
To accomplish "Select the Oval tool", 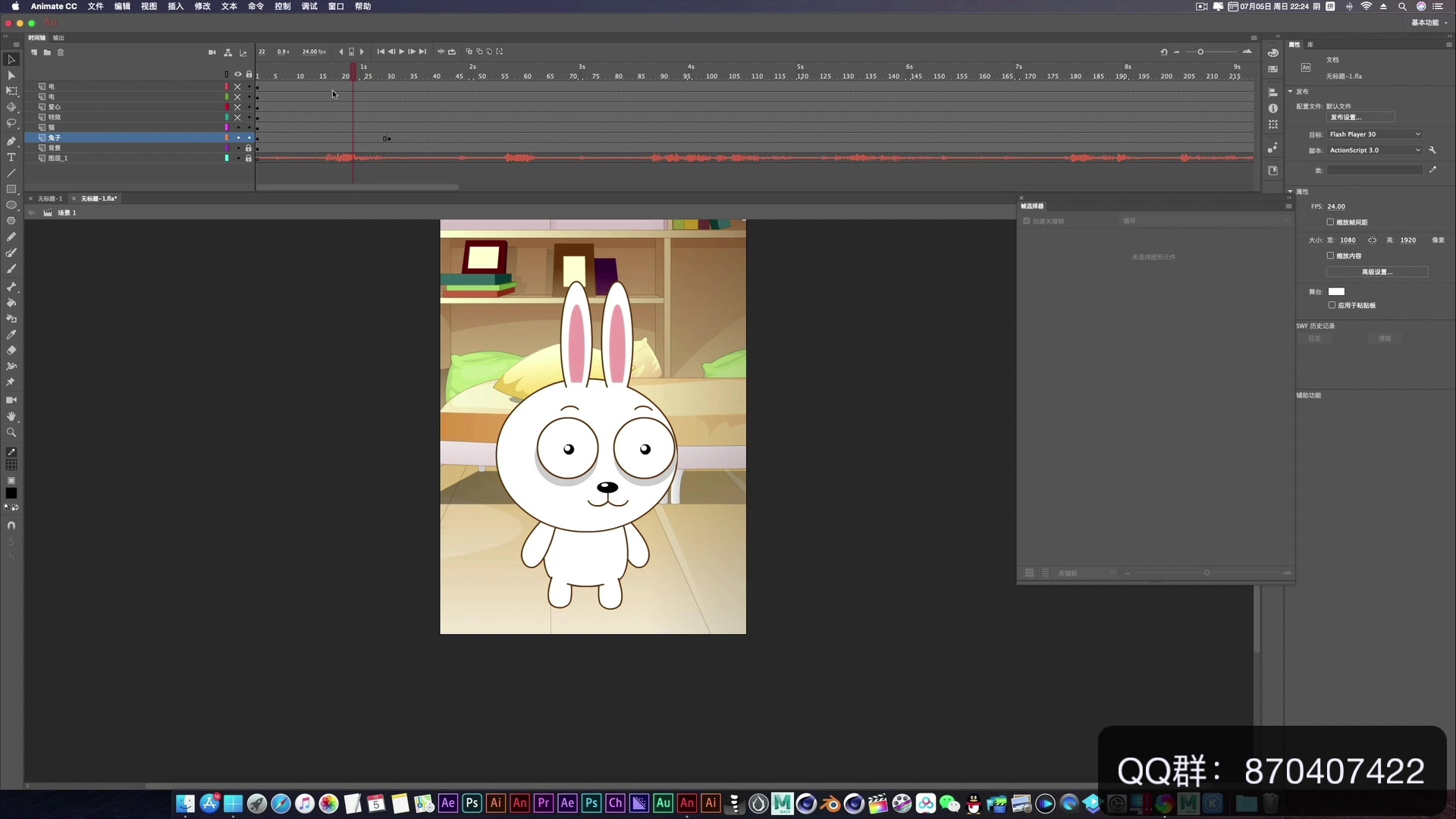I will pyautogui.click(x=11, y=205).
